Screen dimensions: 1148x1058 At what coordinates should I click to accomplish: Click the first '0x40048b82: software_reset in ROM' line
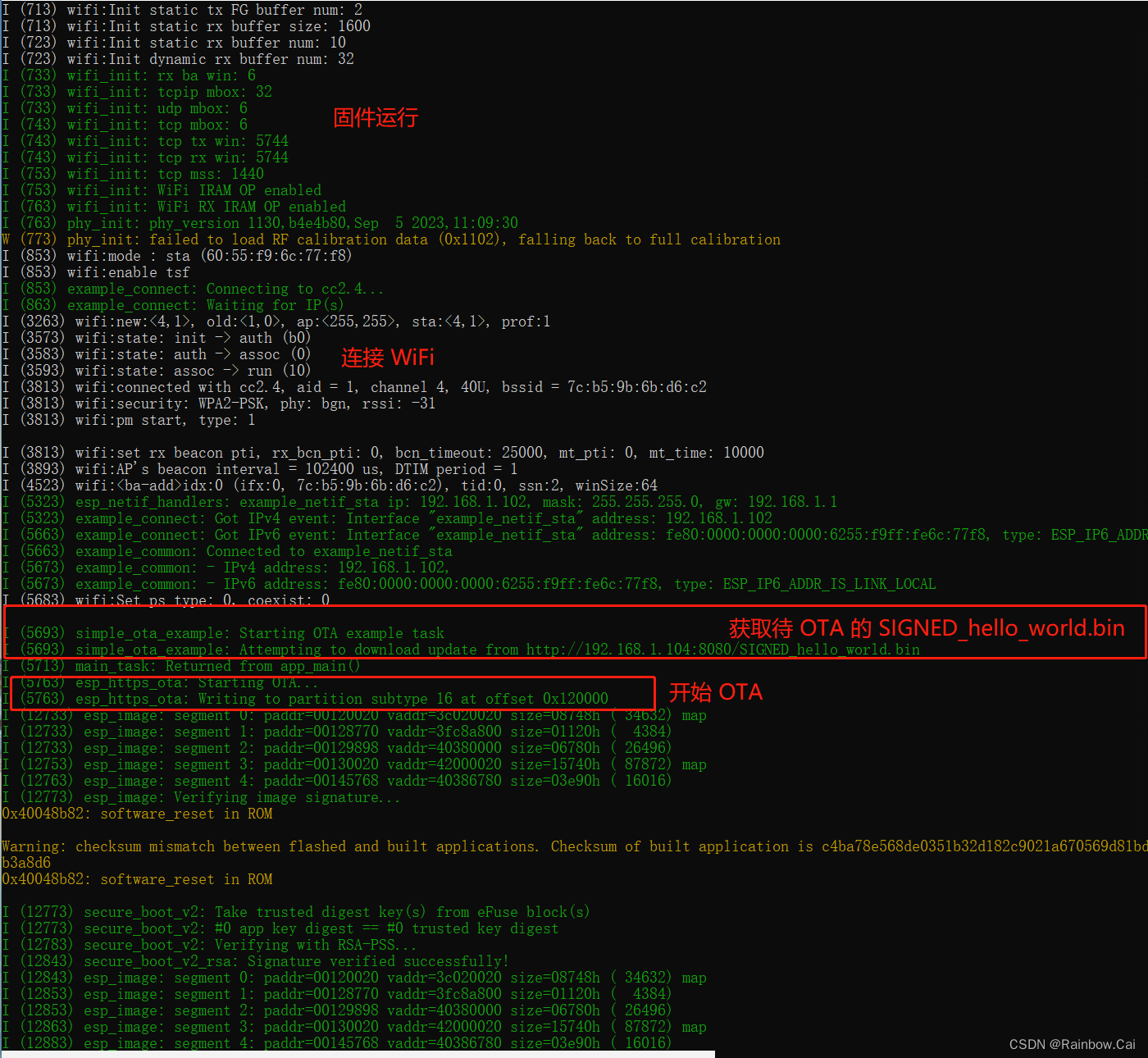(137, 814)
